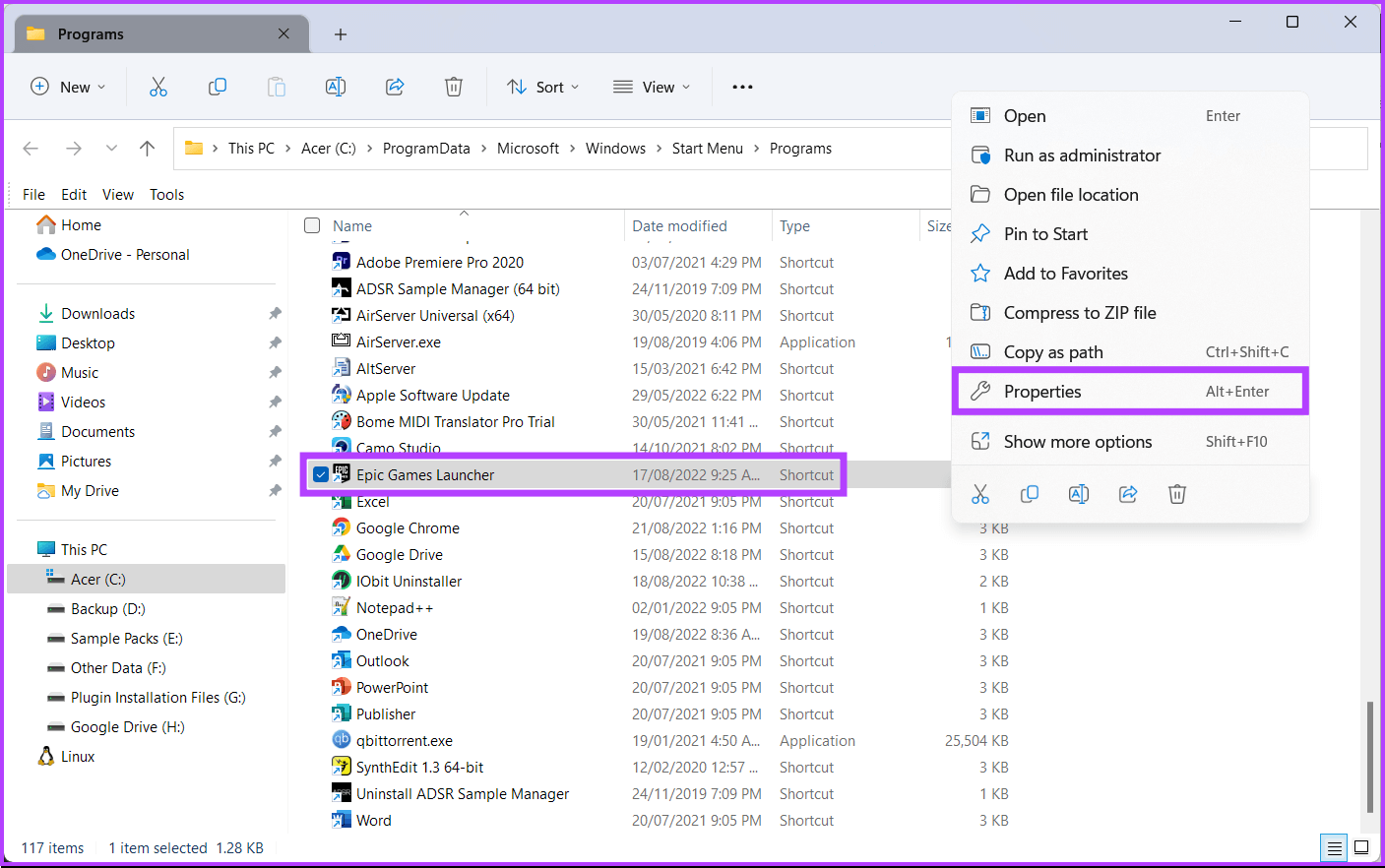Image resolution: width=1385 pixels, height=868 pixels.
Task: Click Share icon at the context menu bottom
Action: coord(1128,494)
